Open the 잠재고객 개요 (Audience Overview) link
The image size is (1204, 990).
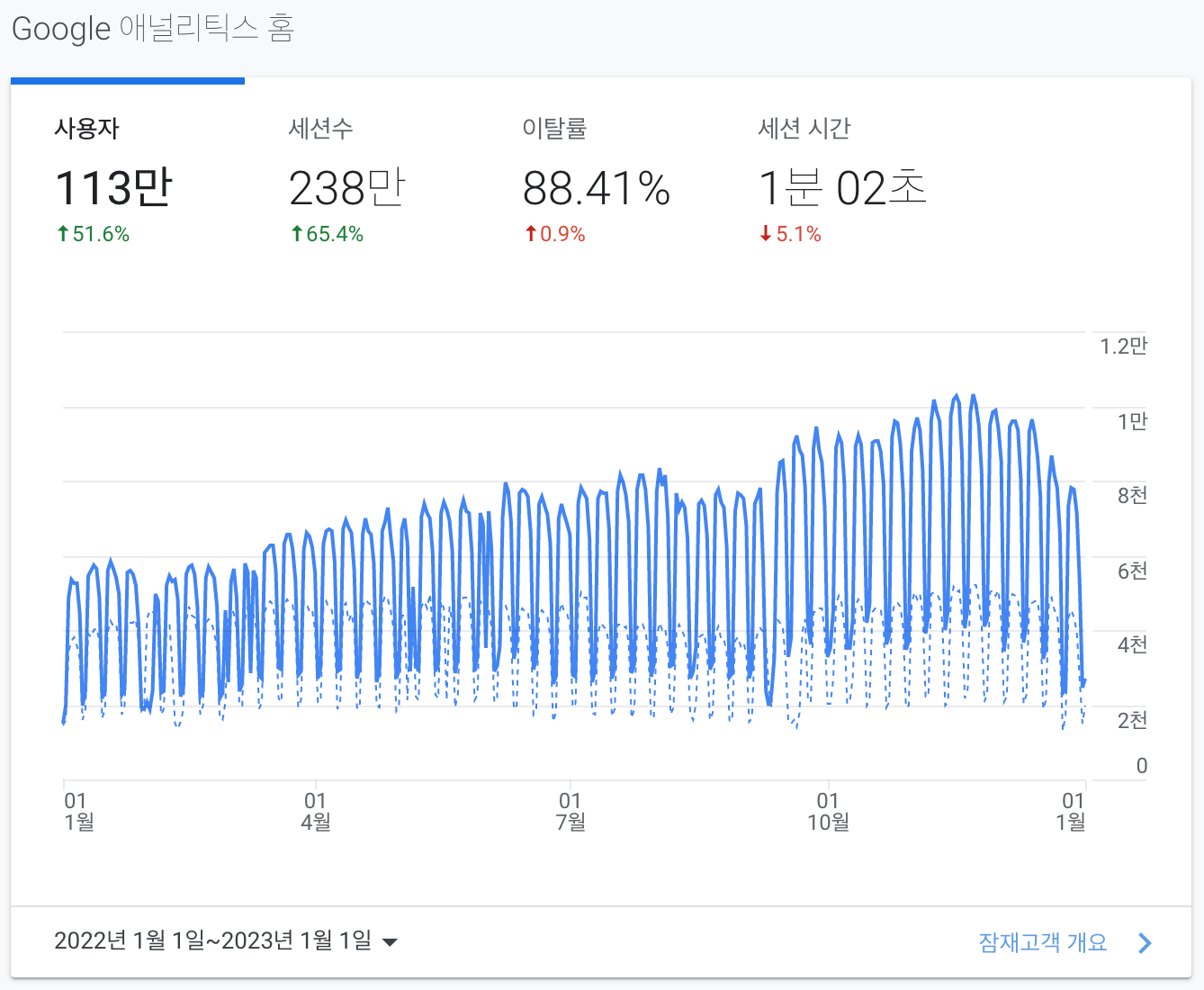1042,941
